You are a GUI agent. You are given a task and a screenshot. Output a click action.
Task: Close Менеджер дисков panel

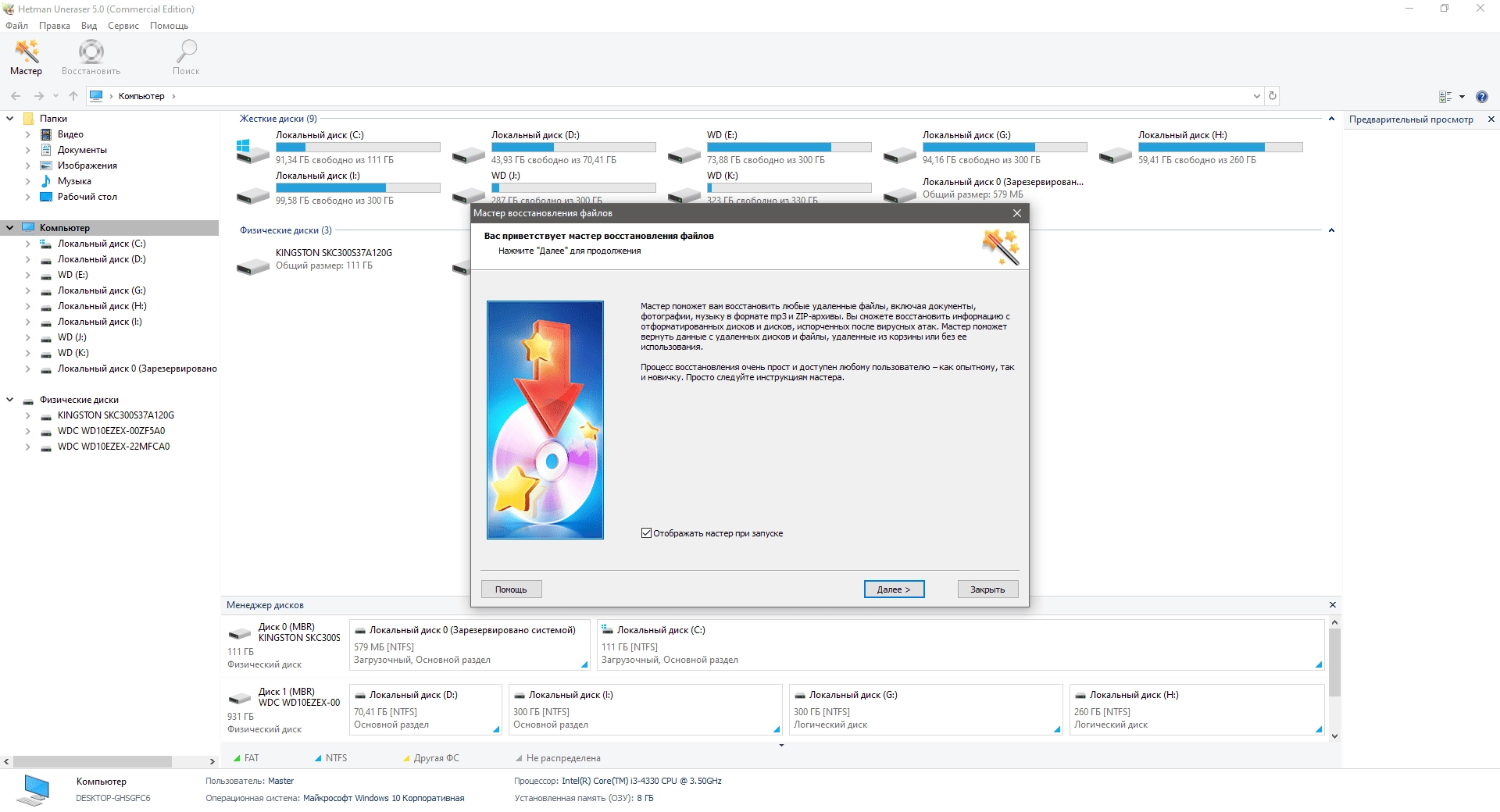coord(1332,605)
